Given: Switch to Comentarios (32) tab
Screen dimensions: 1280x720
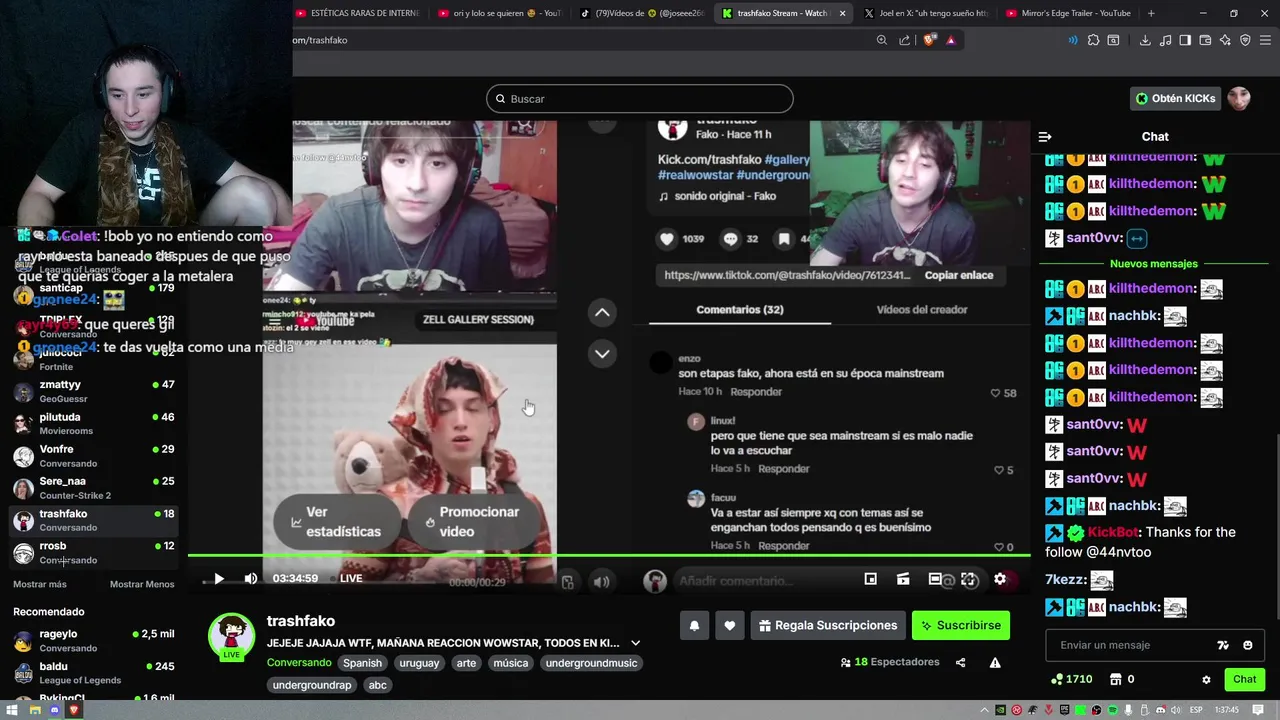Looking at the screenshot, I should pyautogui.click(x=739, y=310).
